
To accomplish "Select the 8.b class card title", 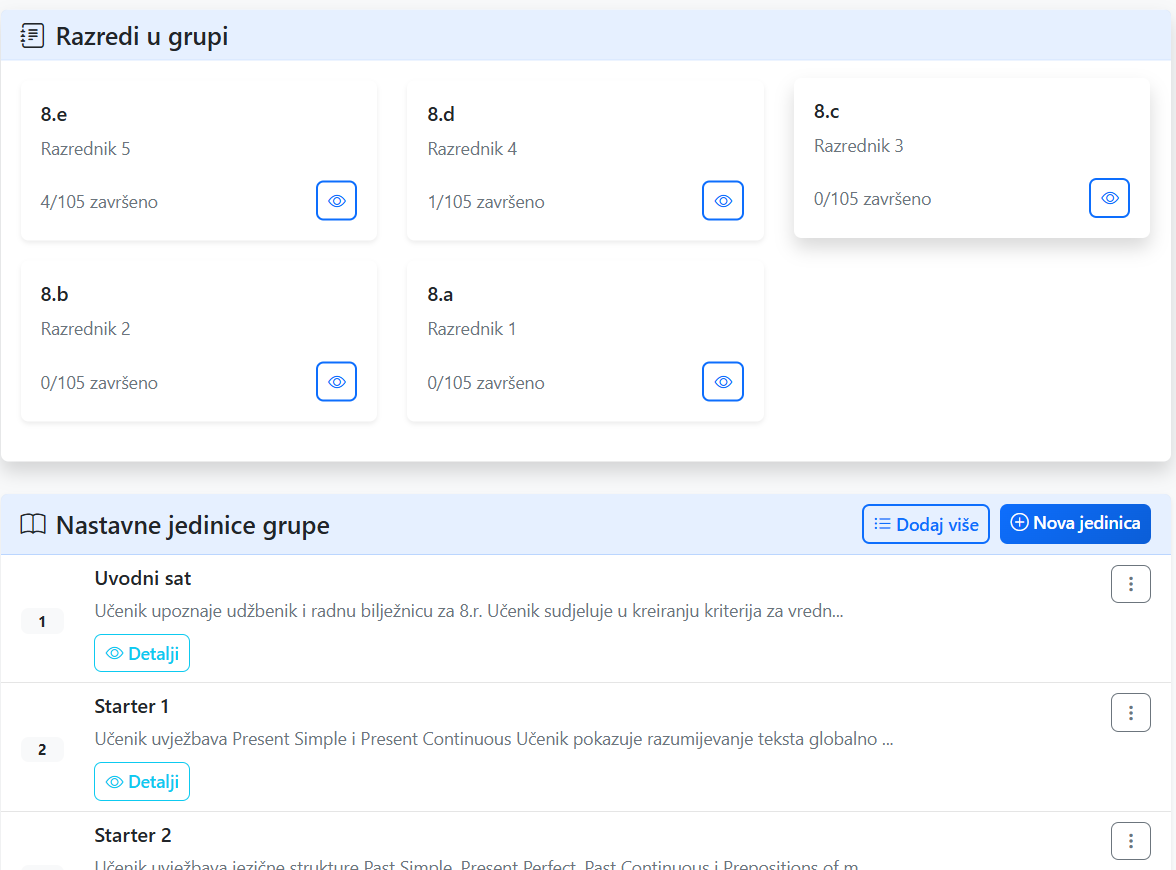I will (x=54, y=294).
